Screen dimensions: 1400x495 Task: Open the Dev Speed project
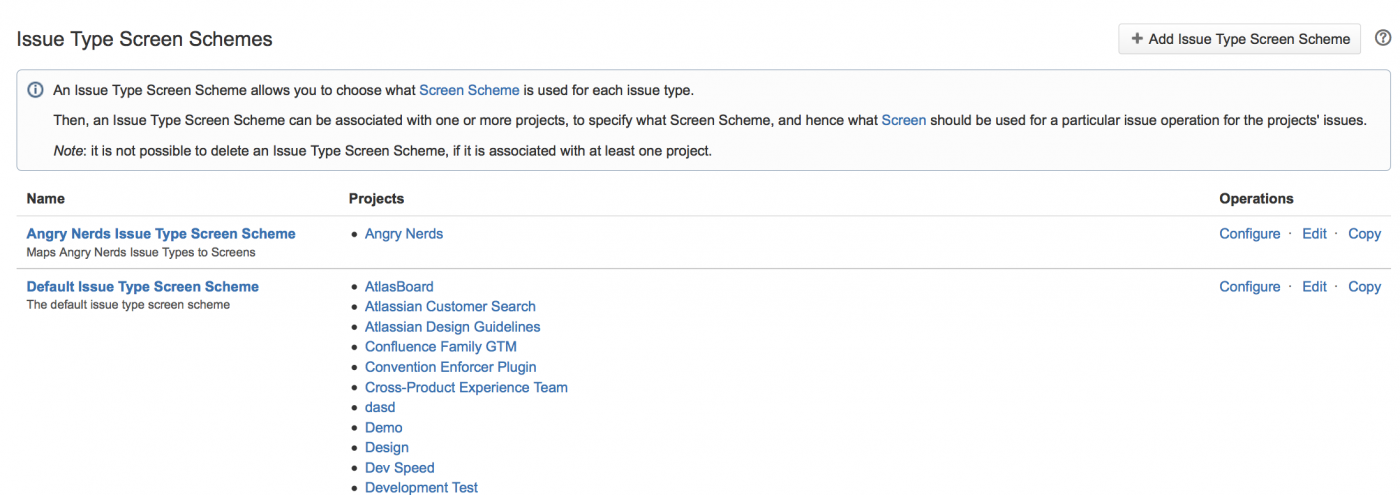click(399, 468)
